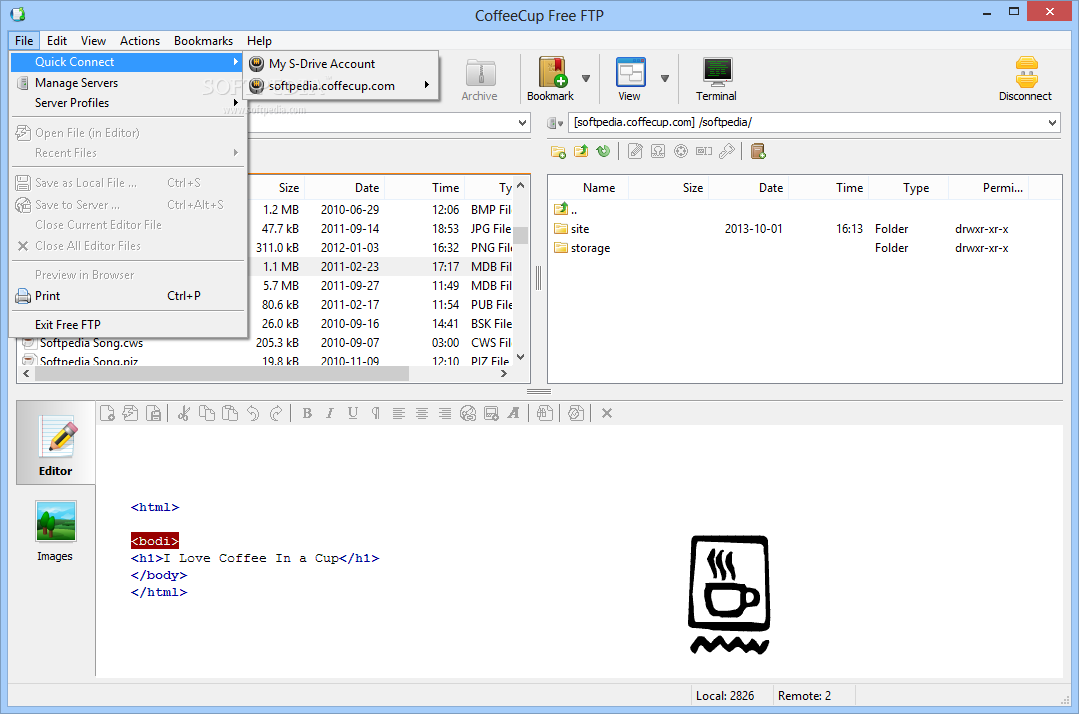The image size is (1079, 714).
Task: Open the Bookmarks menu
Action: [203, 41]
